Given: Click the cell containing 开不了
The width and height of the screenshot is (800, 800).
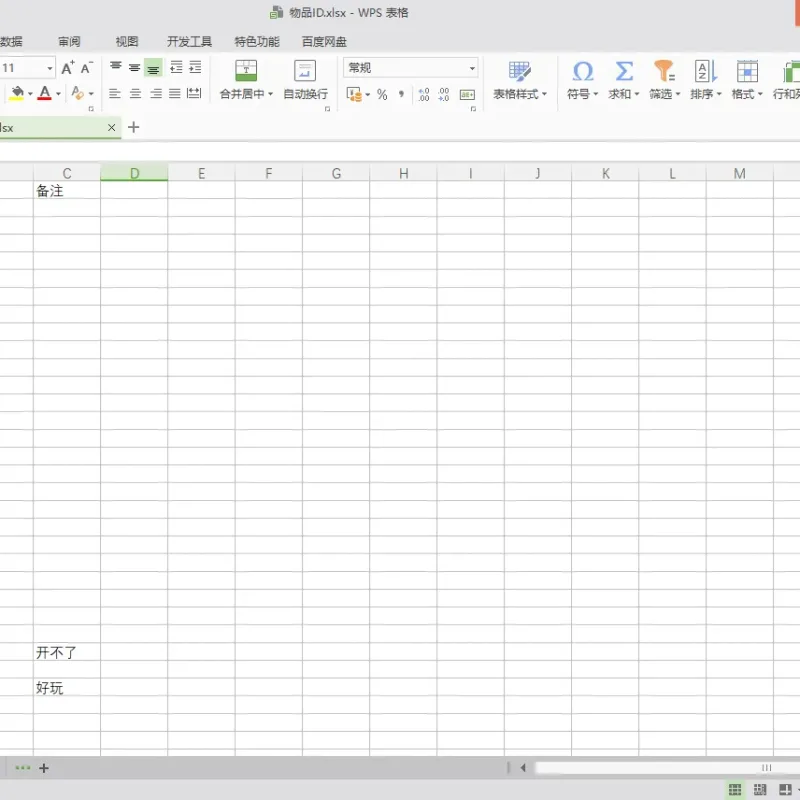Looking at the screenshot, I should [67, 652].
